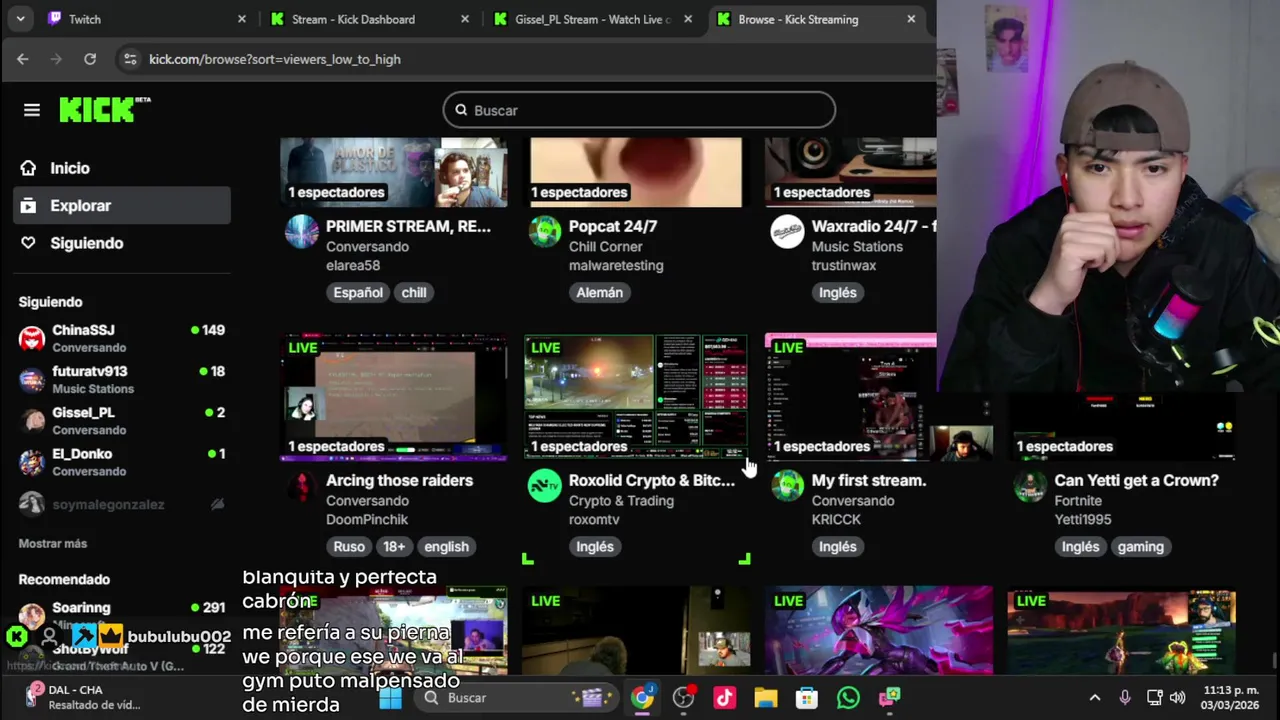Click the home icon beside Inicio
The width and height of the screenshot is (1280, 720).
tap(28, 168)
